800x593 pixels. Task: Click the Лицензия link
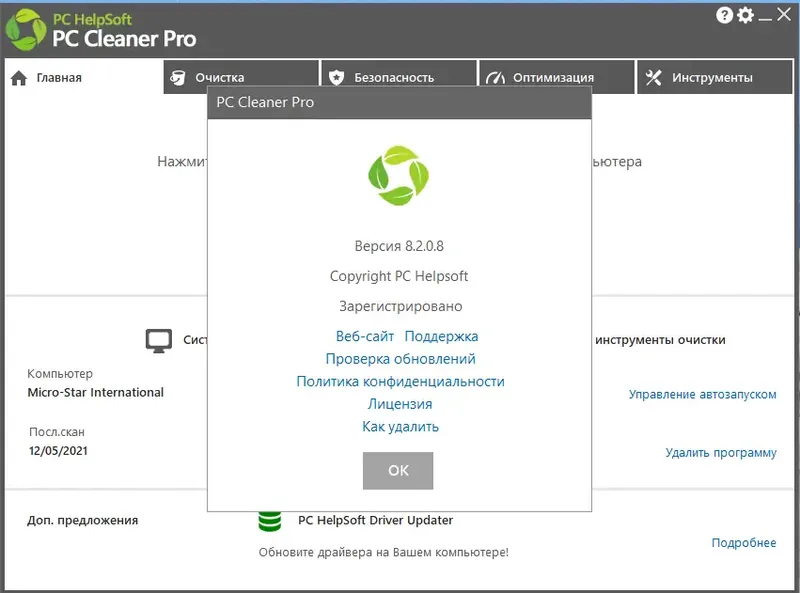397,404
